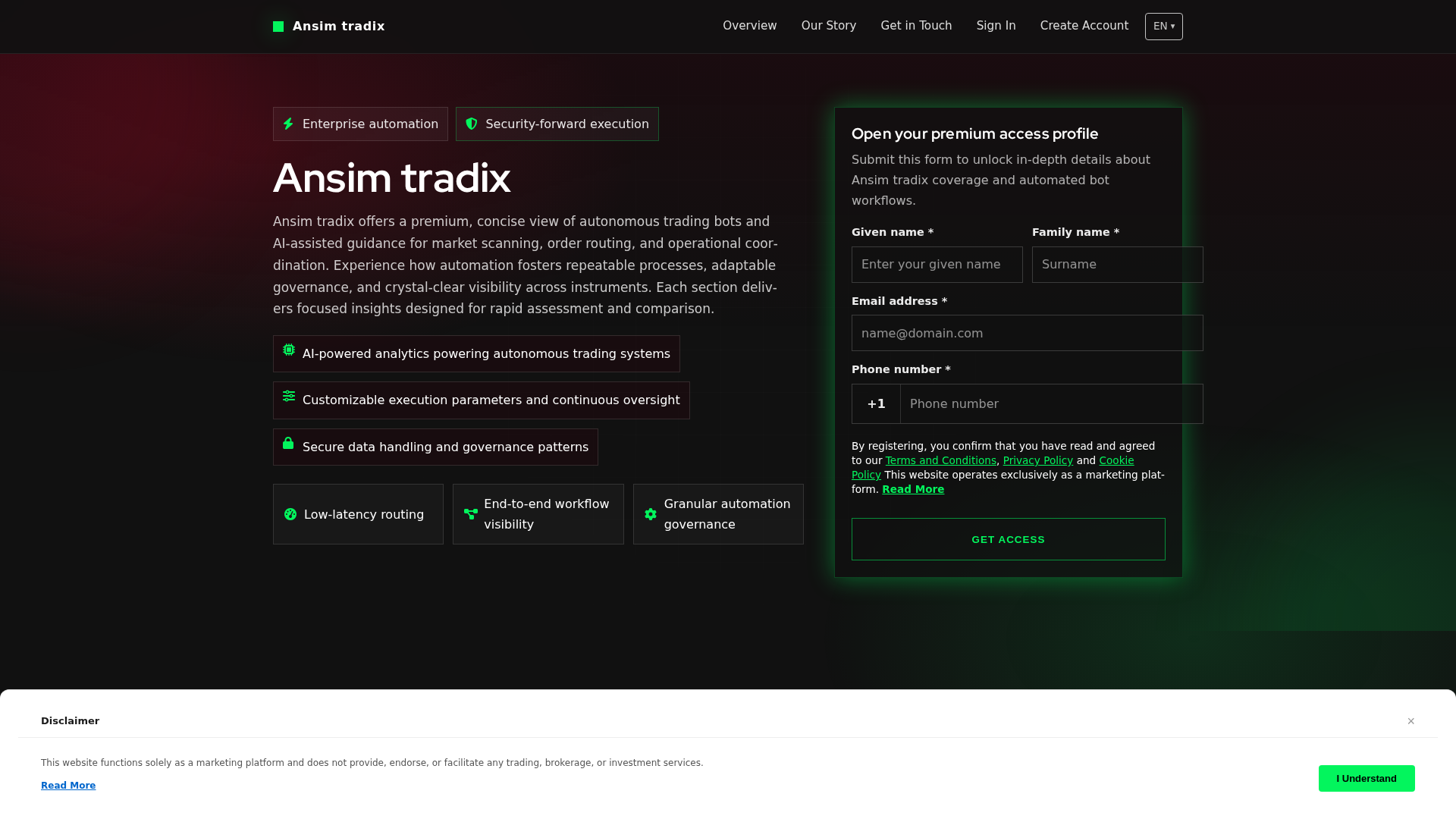Image resolution: width=1456 pixels, height=819 pixels.
Task: Open Get in Touch page
Action: (916, 26)
